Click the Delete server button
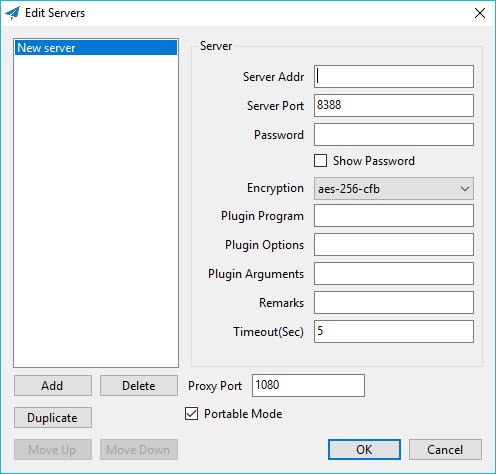 pyautogui.click(x=139, y=386)
